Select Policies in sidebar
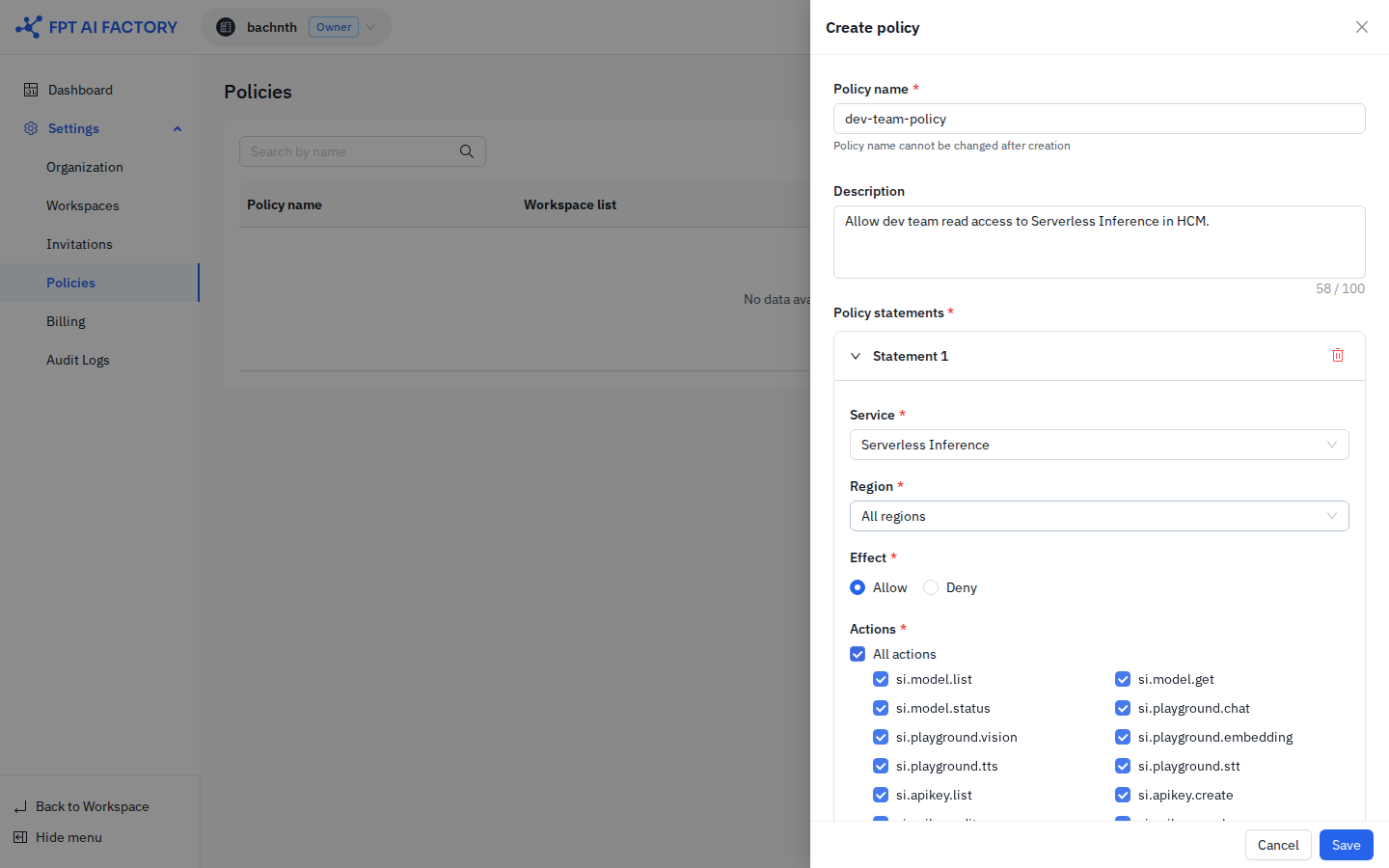Viewport: 1389px width, 868px height. pos(99,283)
